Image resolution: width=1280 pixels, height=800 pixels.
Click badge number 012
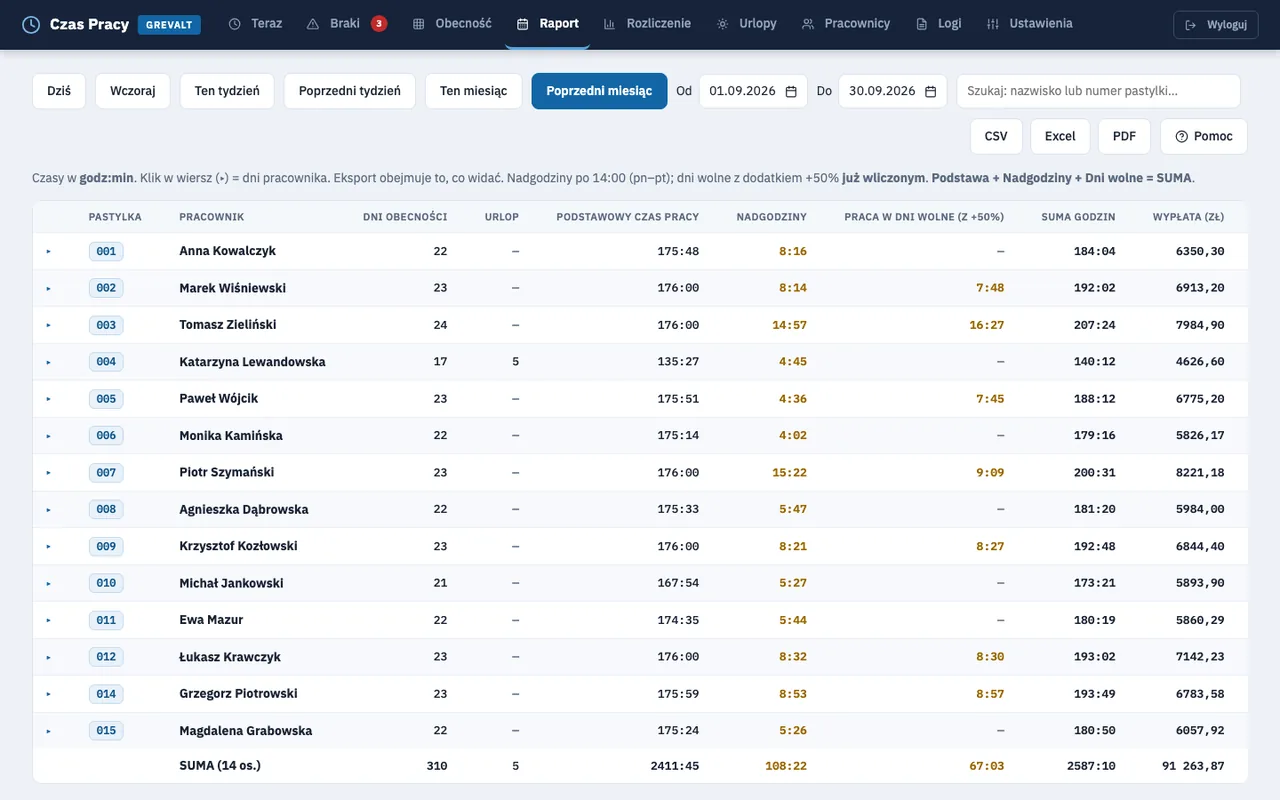[x=106, y=657]
